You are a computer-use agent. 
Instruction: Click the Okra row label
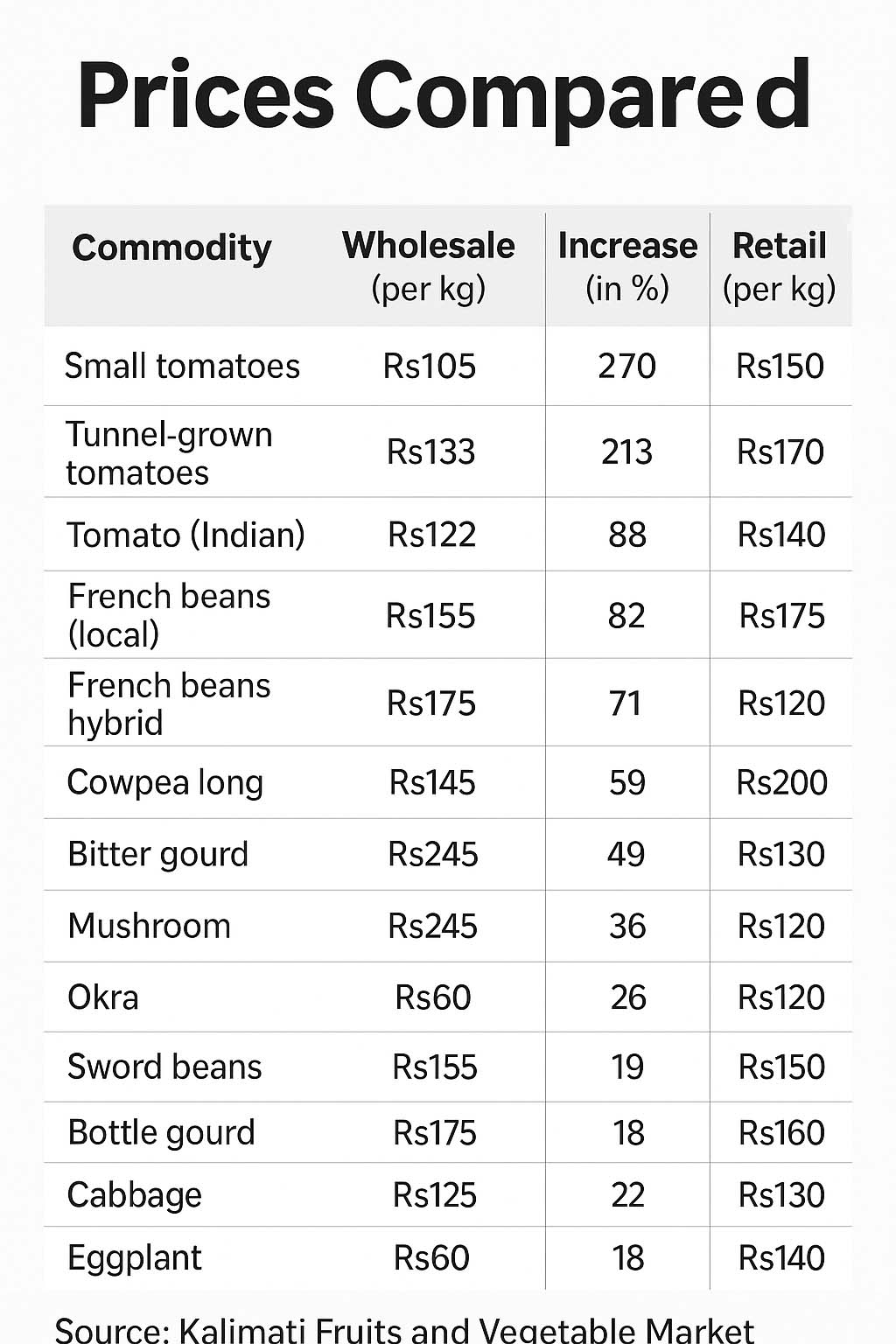click(x=103, y=997)
